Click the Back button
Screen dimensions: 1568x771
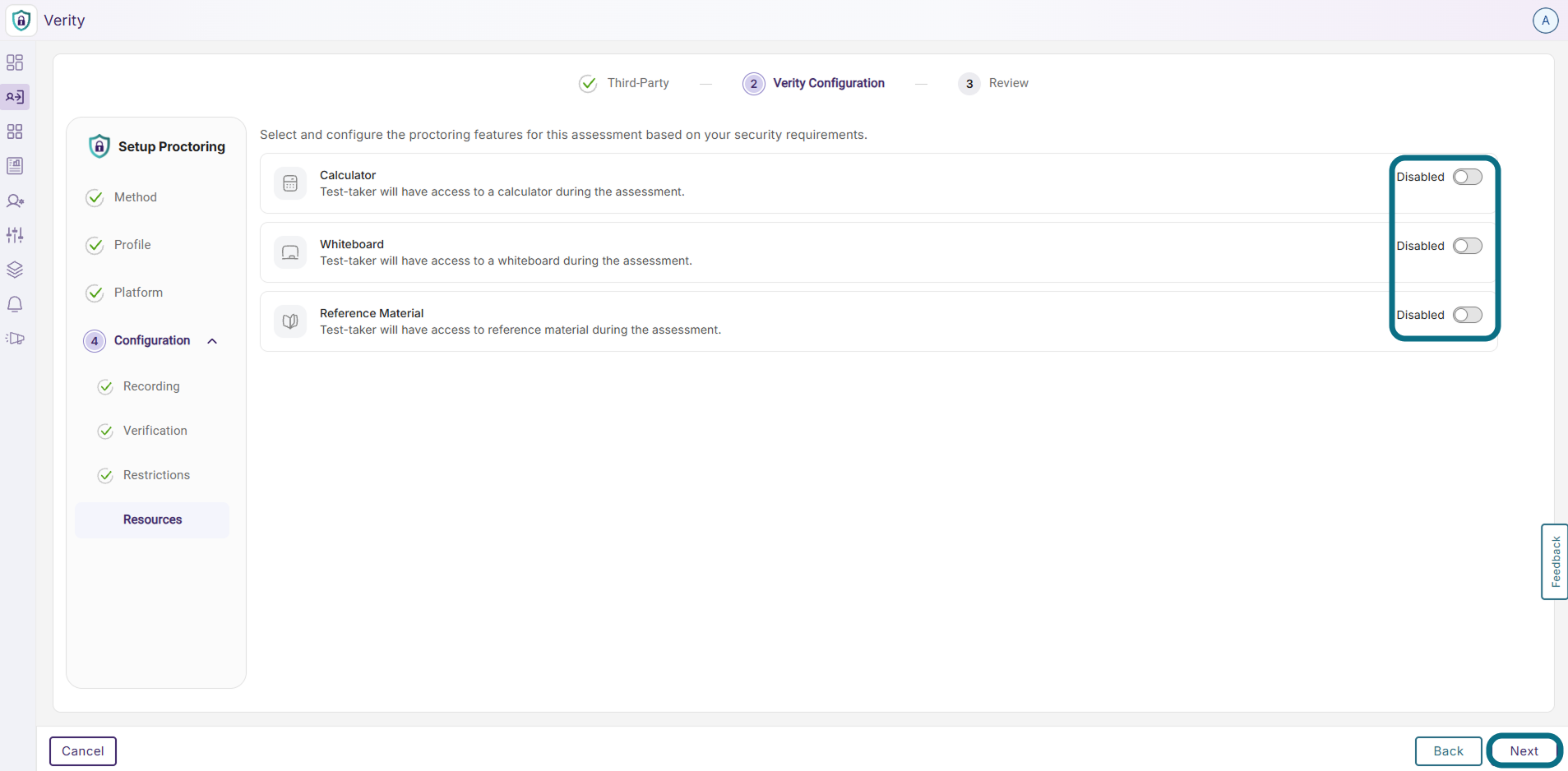(1448, 751)
